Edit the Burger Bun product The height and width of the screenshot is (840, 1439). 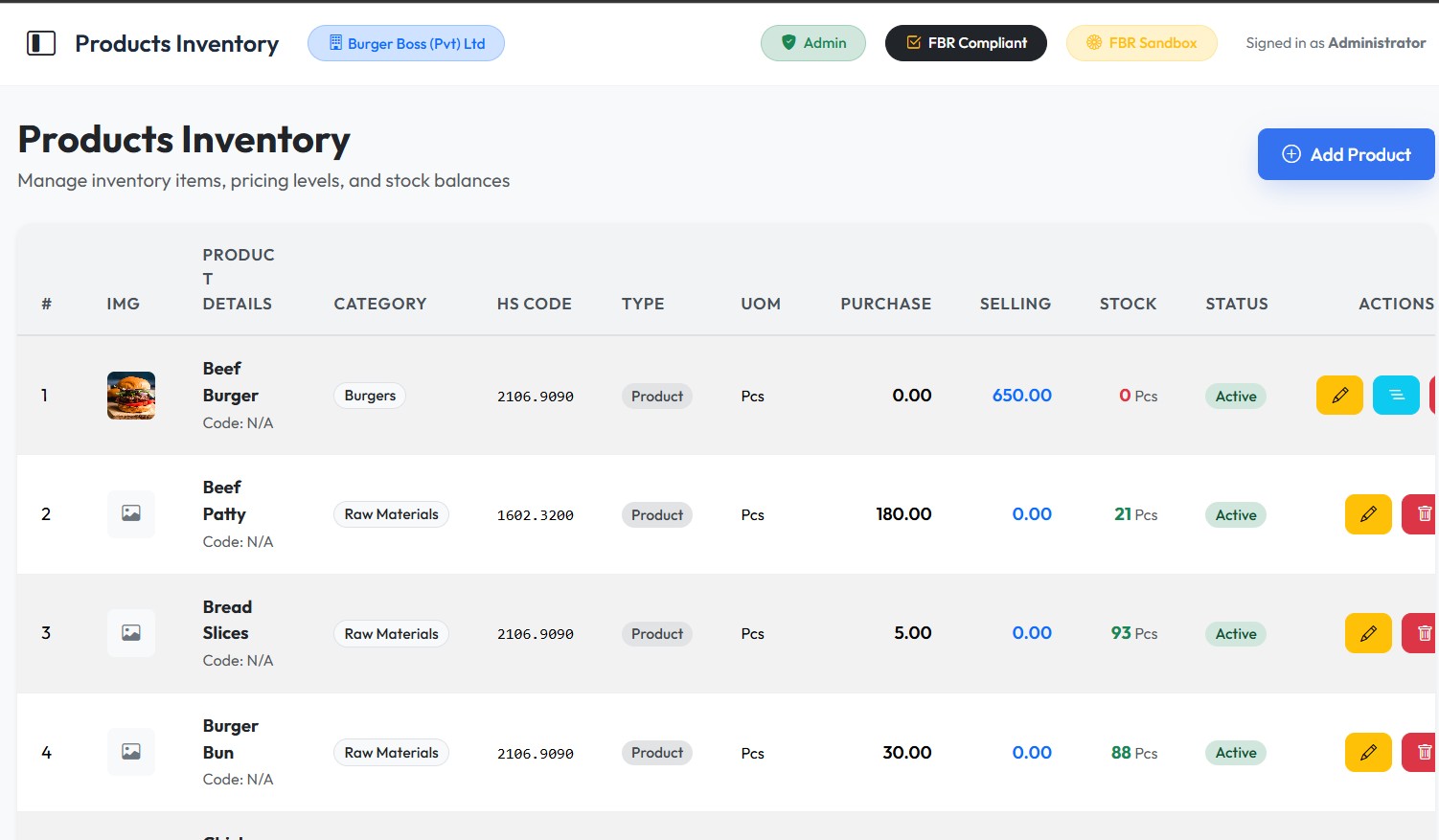pos(1368,753)
